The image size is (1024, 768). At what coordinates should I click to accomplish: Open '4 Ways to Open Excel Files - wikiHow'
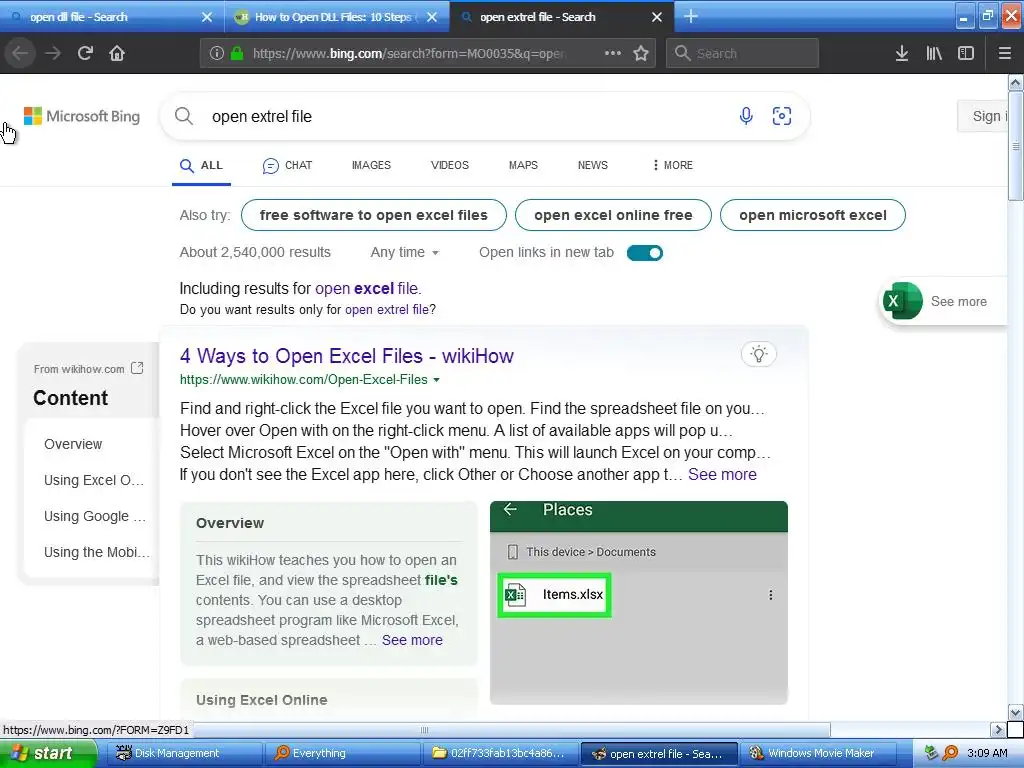347,356
